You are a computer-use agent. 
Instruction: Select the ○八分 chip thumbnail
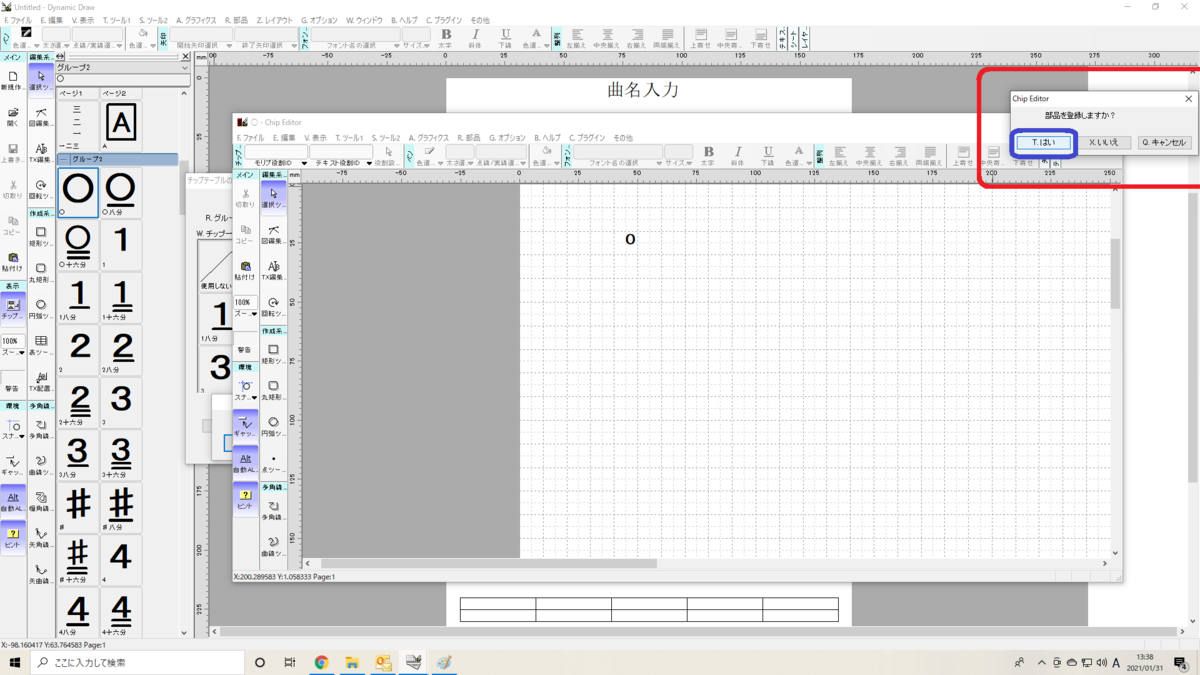pos(121,193)
